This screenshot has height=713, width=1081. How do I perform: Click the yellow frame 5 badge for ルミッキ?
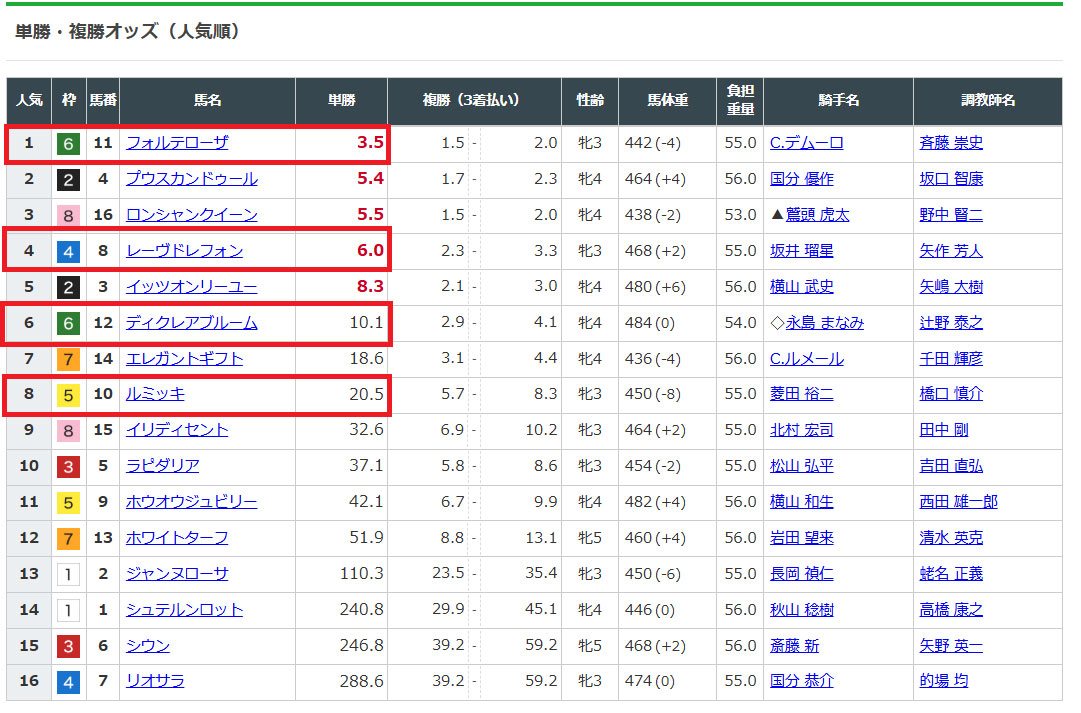pos(68,394)
